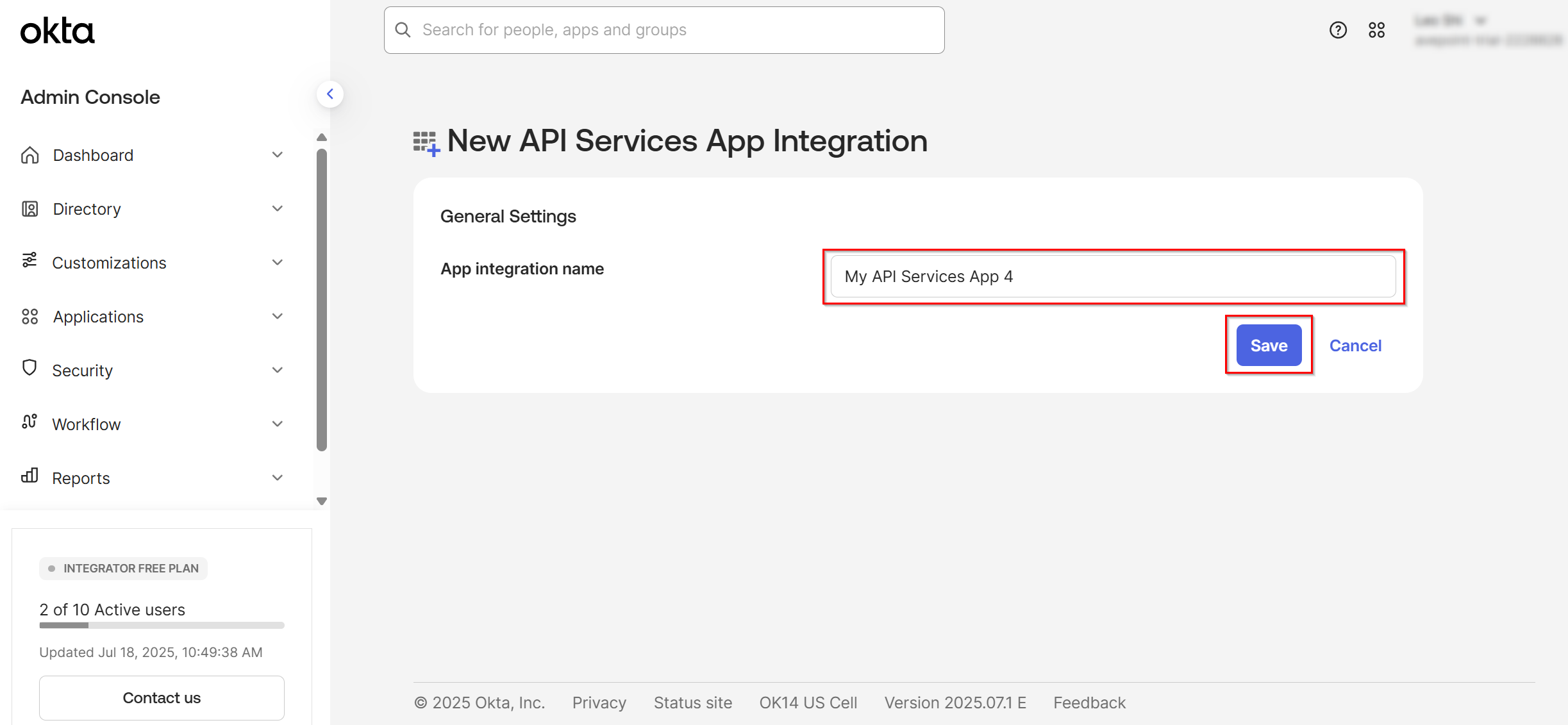1568x725 pixels.
Task: Open the Help question-mark icon
Action: [1338, 29]
